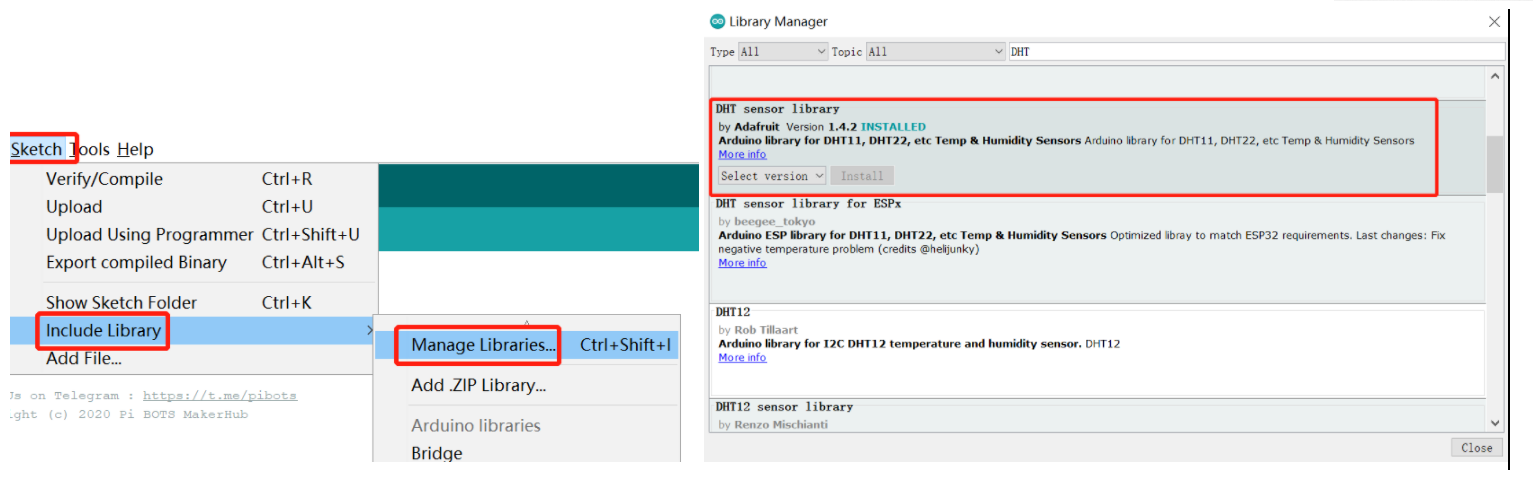Open the Select version dropdown
This screenshot has width=1533, height=489.
pos(772,176)
